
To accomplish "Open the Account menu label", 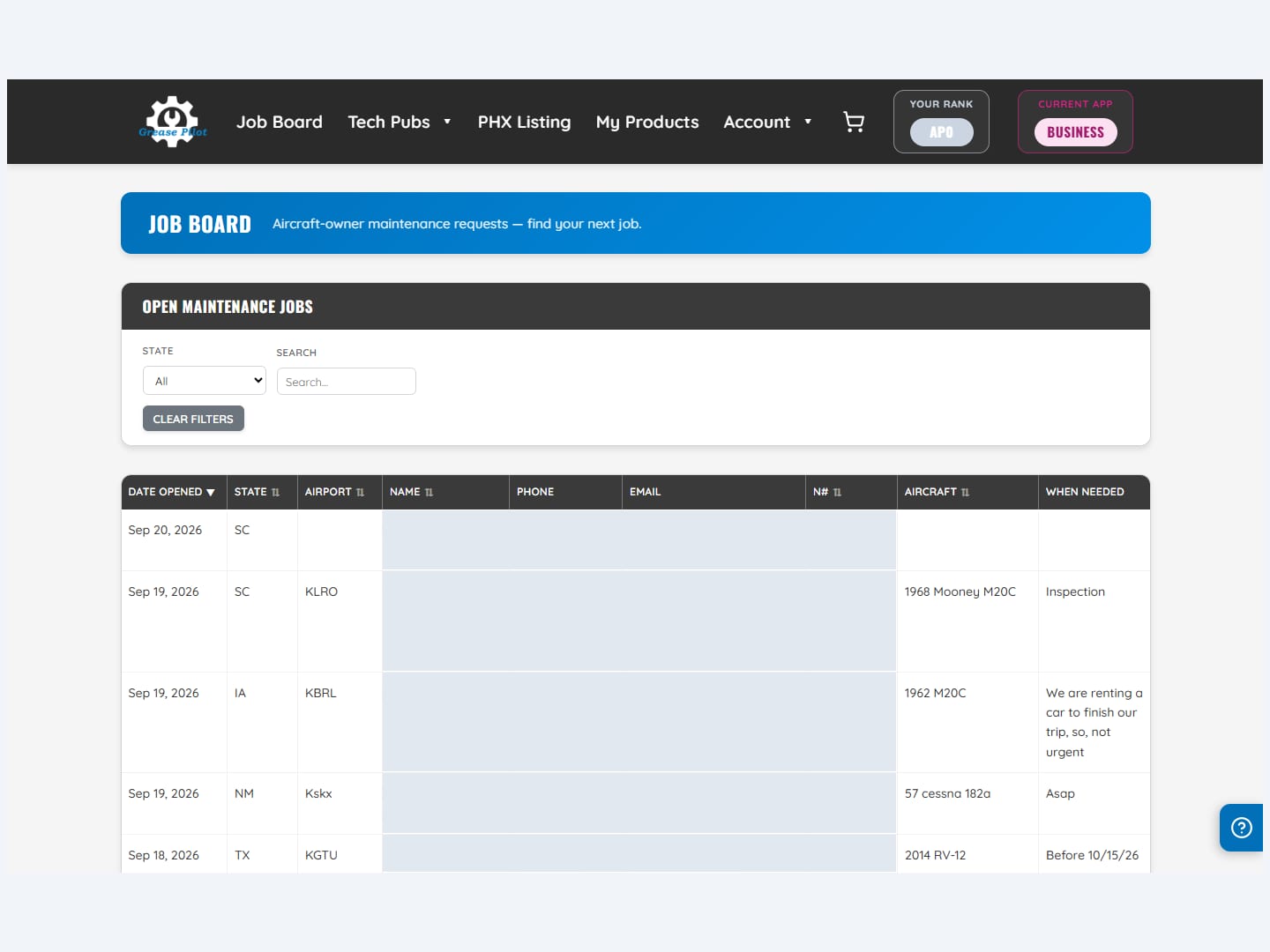I will coord(757,122).
